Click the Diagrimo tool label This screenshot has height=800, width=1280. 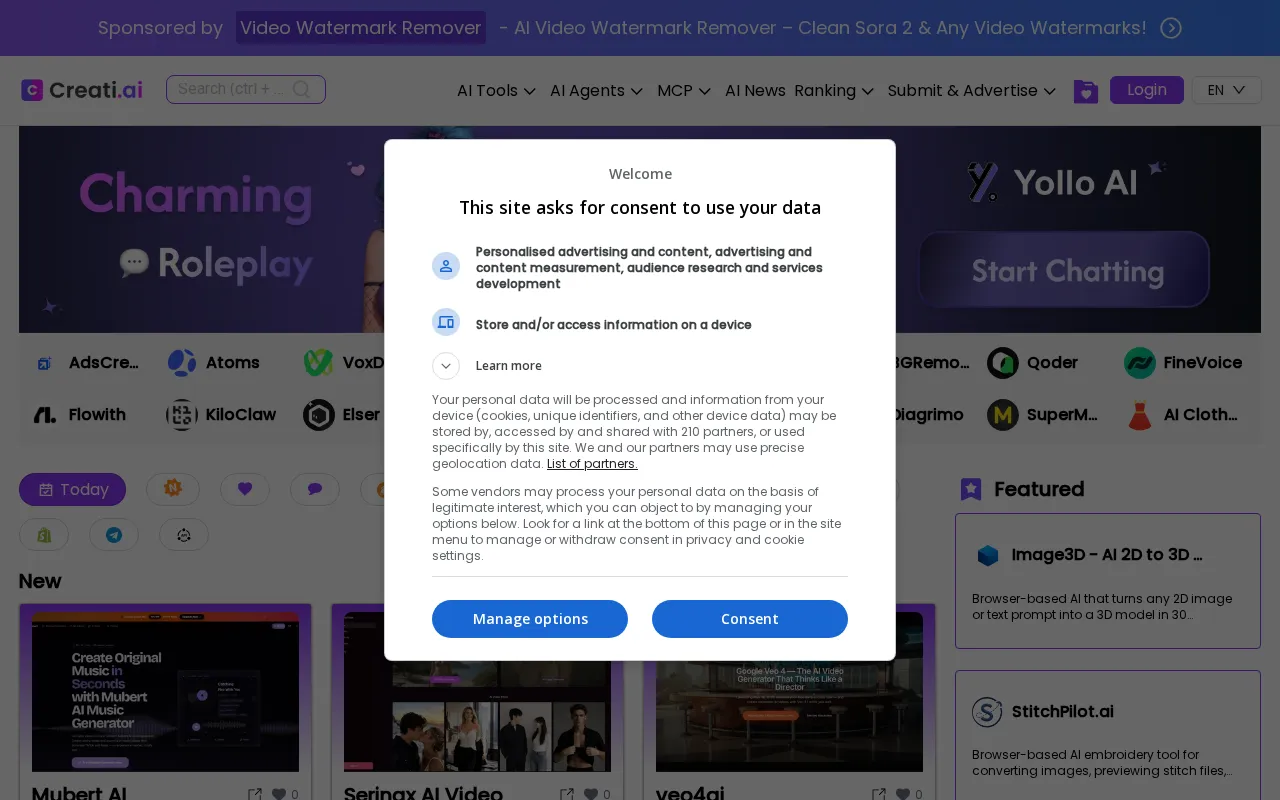pos(929,415)
